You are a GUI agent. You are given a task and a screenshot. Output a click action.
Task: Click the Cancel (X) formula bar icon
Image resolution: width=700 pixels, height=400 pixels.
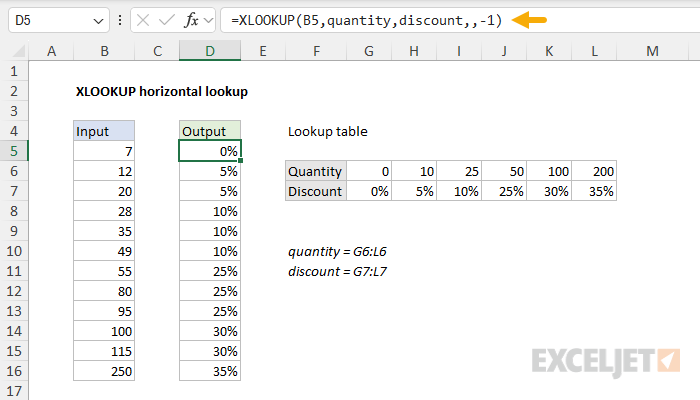(143, 20)
